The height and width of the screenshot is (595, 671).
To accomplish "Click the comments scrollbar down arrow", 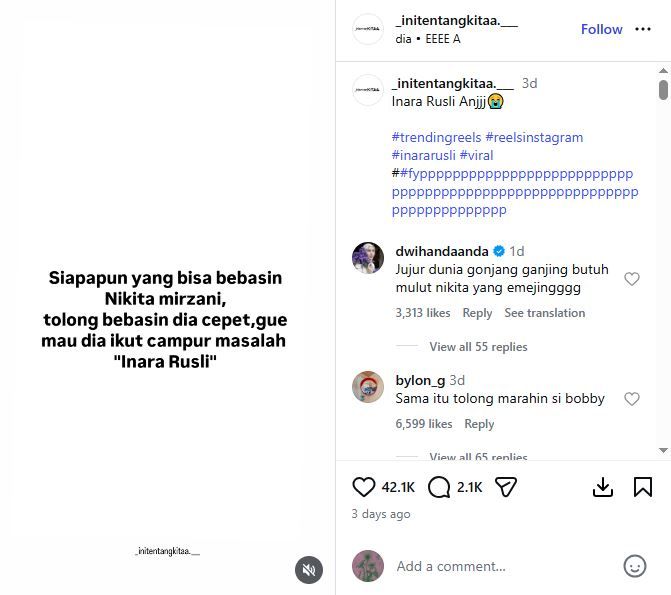I will click(663, 450).
